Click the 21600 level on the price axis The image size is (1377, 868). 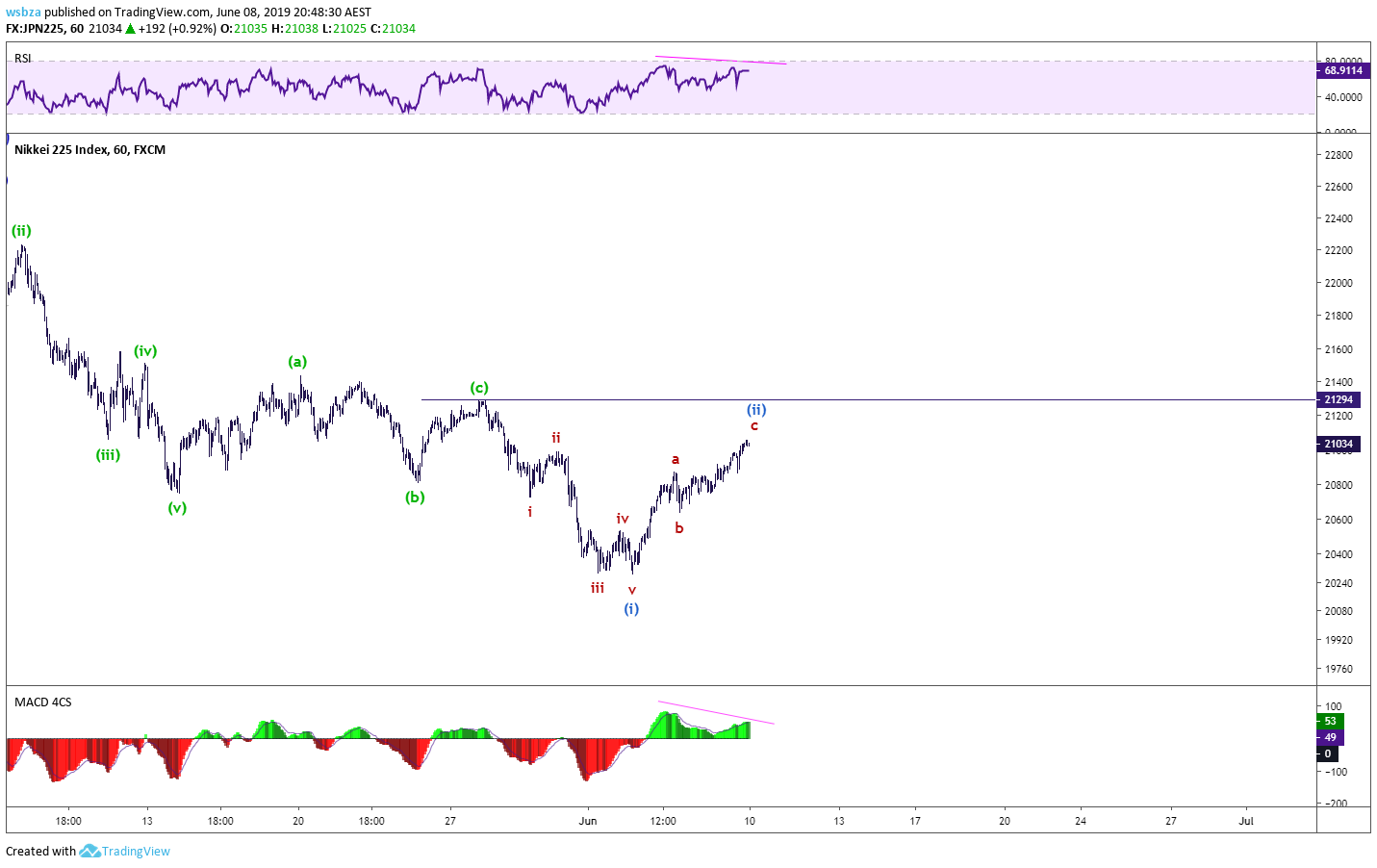point(1339,349)
